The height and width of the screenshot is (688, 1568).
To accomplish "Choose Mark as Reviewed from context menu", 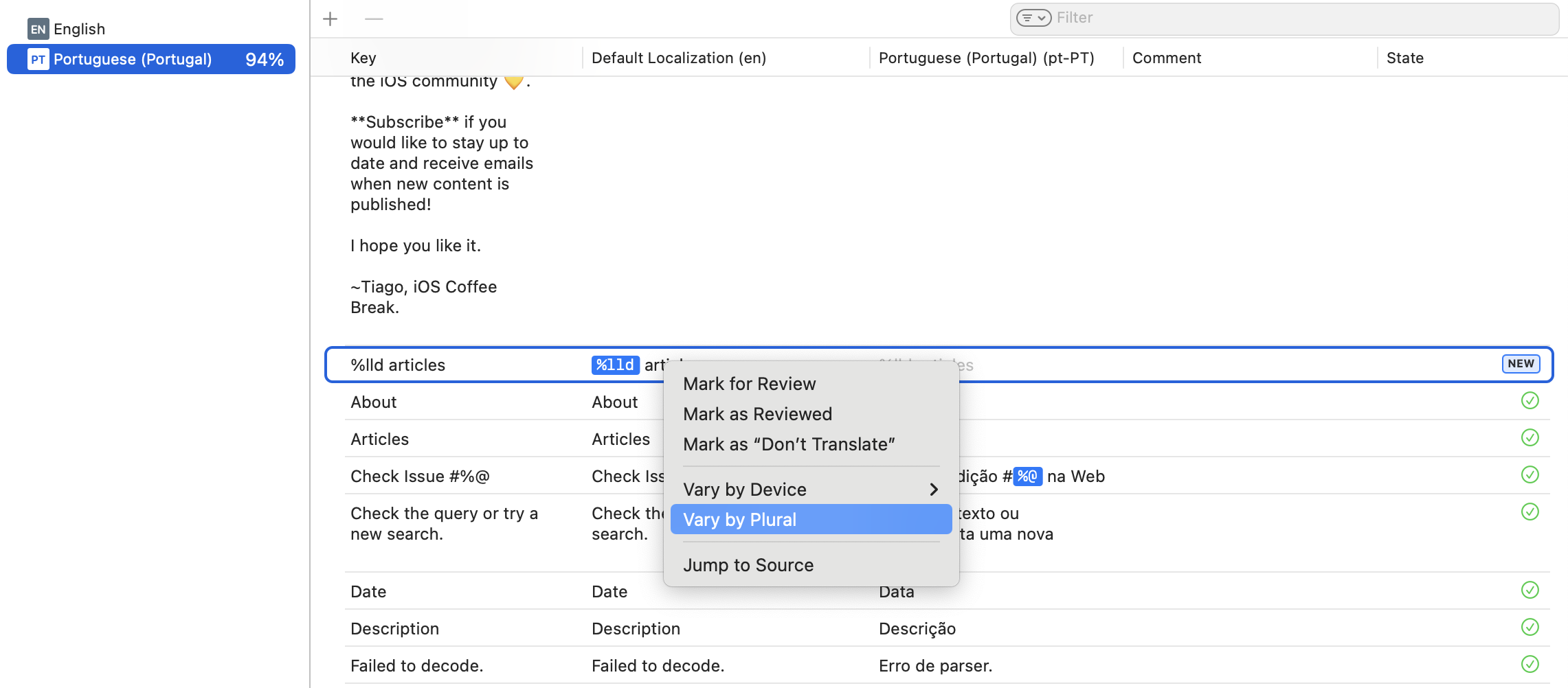I will tap(811, 414).
